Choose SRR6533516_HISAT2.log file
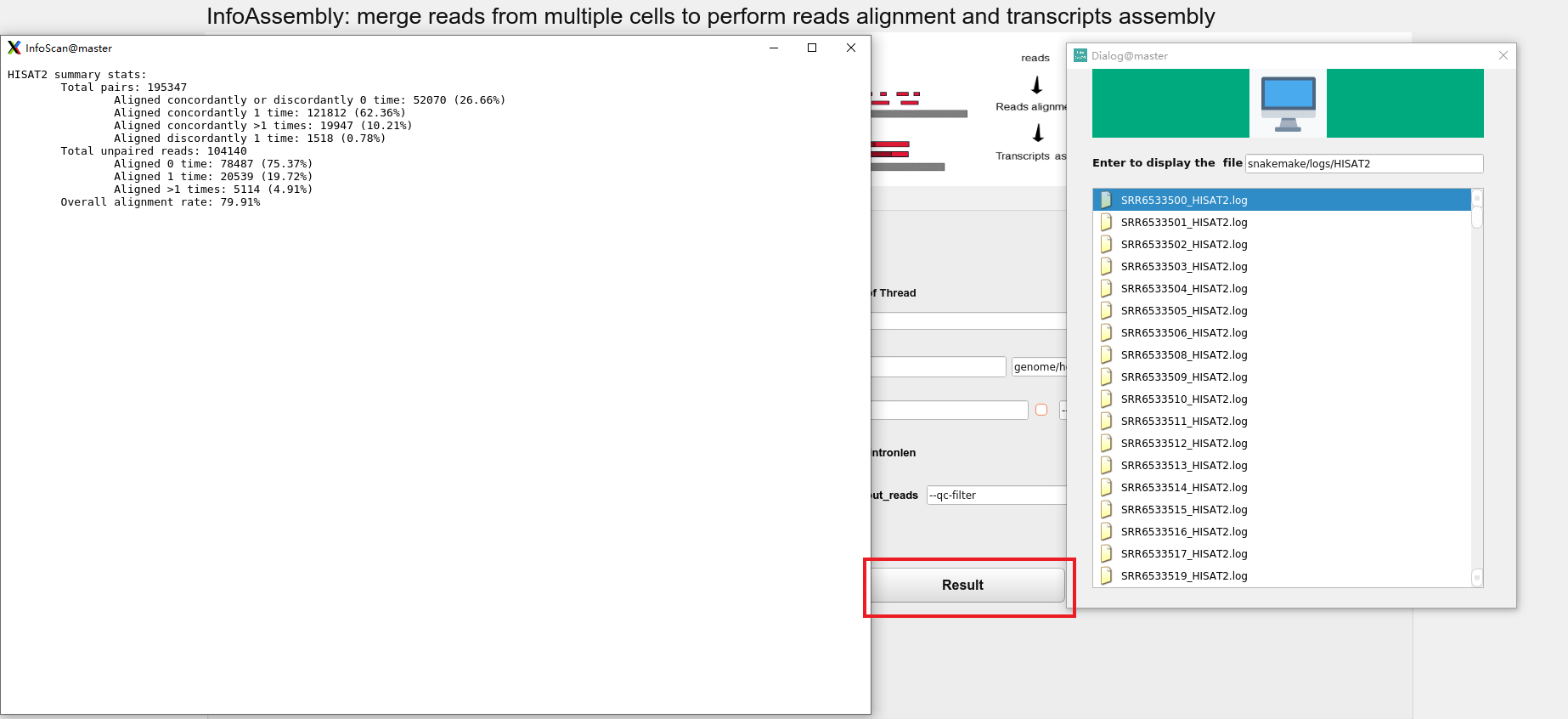The image size is (1568, 719). tap(1282, 531)
